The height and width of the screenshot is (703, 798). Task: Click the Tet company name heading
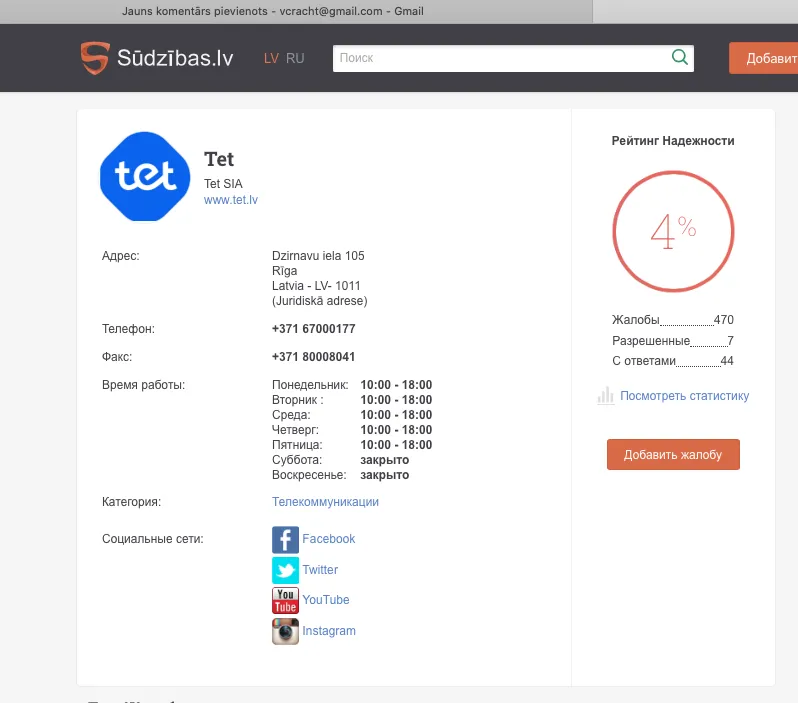click(219, 159)
